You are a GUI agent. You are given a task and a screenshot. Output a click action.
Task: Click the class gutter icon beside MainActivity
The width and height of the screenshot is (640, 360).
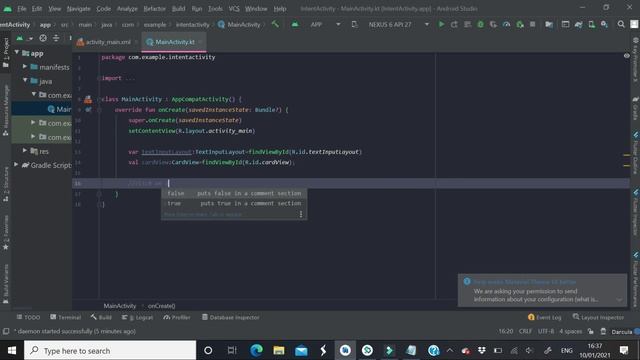coord(88,99)
